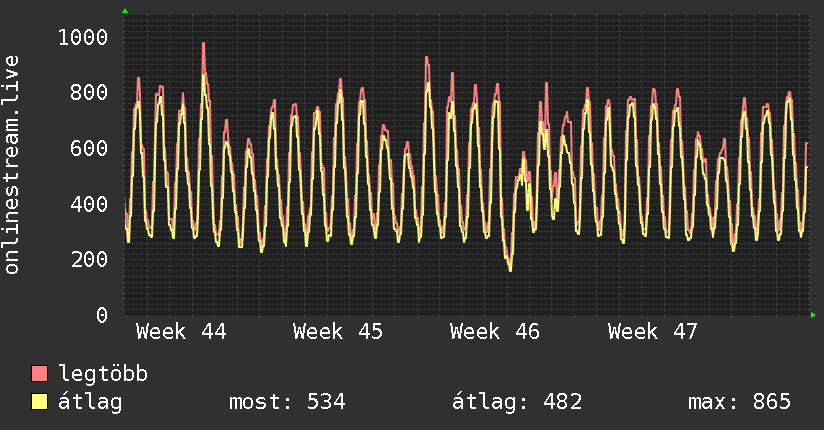824x430 pixels.
Task: Click the 'most: 534' value
Action: tap(287, 402)
